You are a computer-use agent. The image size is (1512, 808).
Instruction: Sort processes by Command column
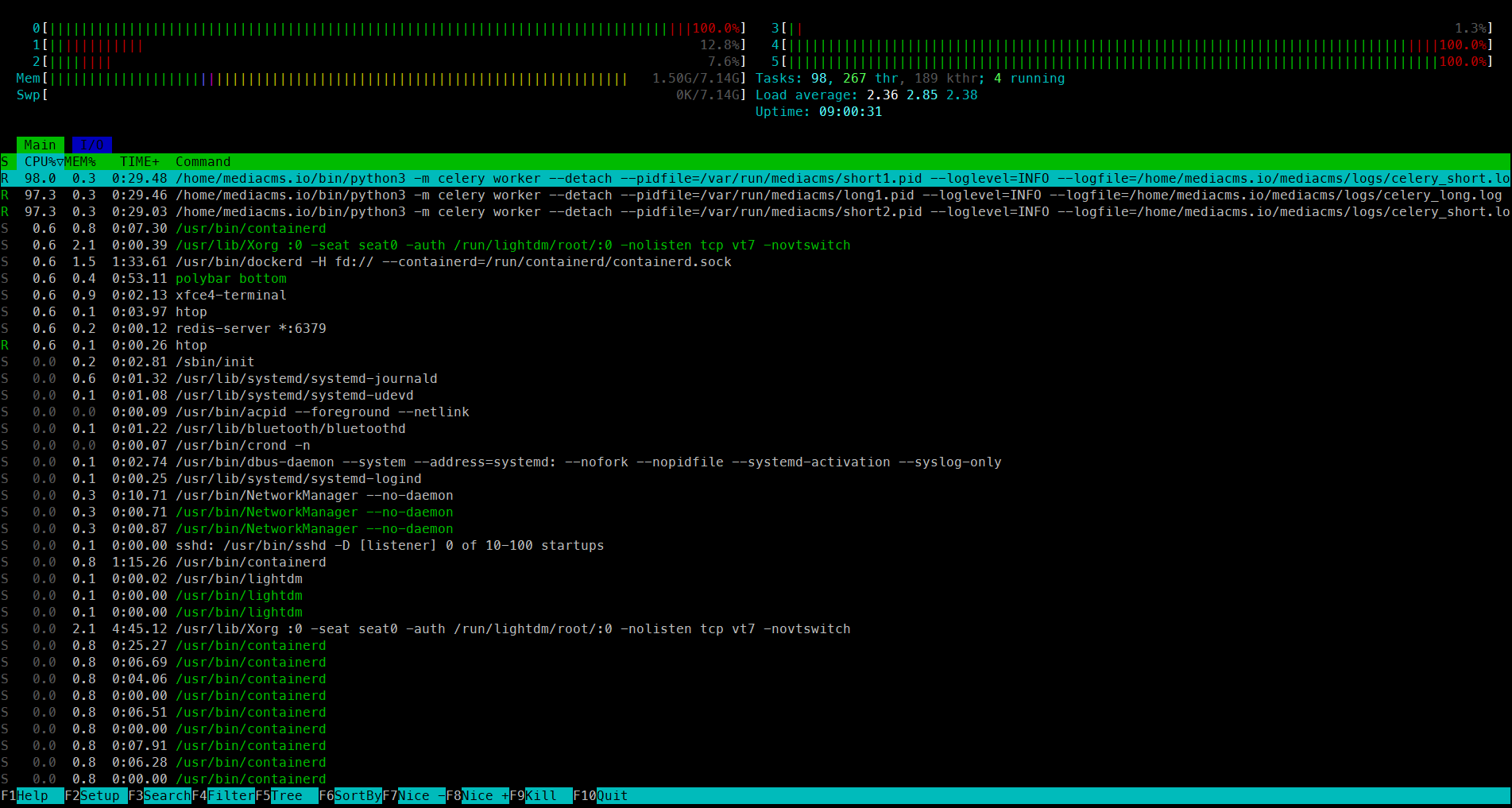coord(203,161)
